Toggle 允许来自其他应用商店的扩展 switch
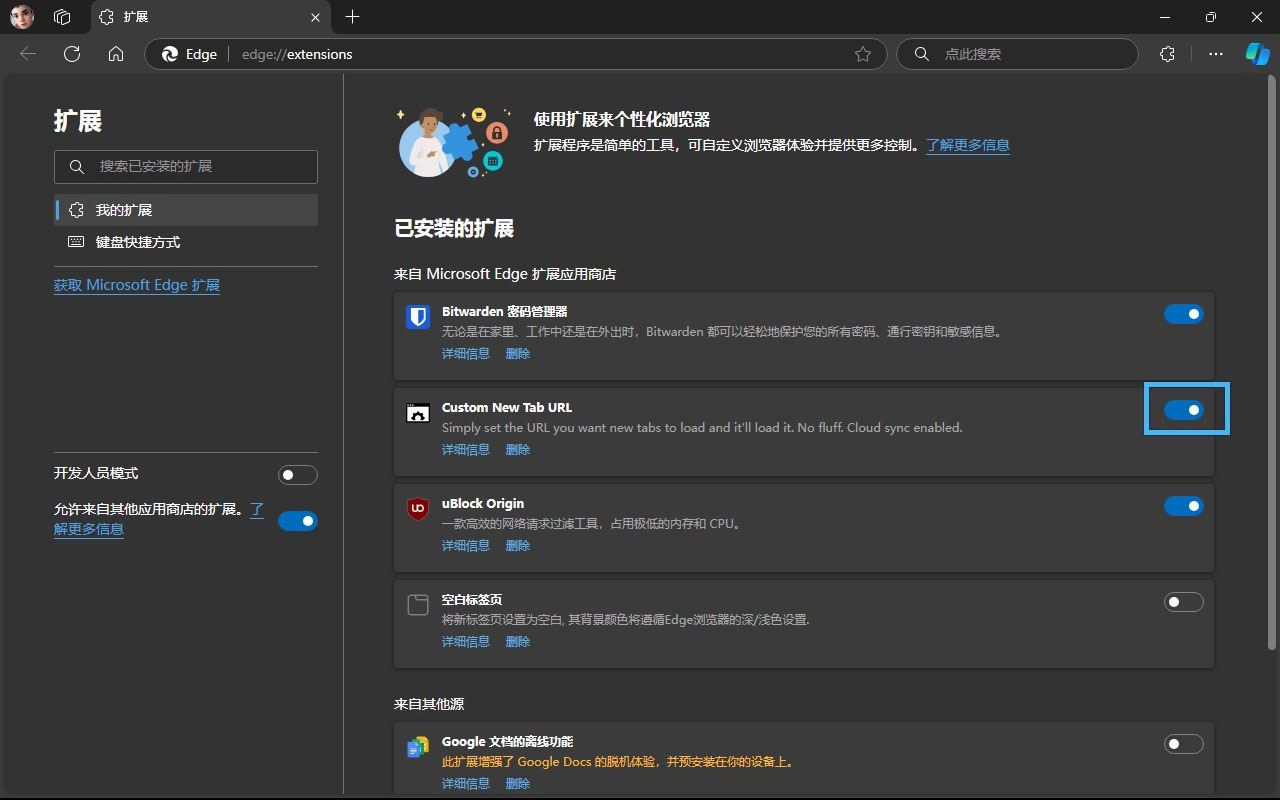 (x=298, y=520)
